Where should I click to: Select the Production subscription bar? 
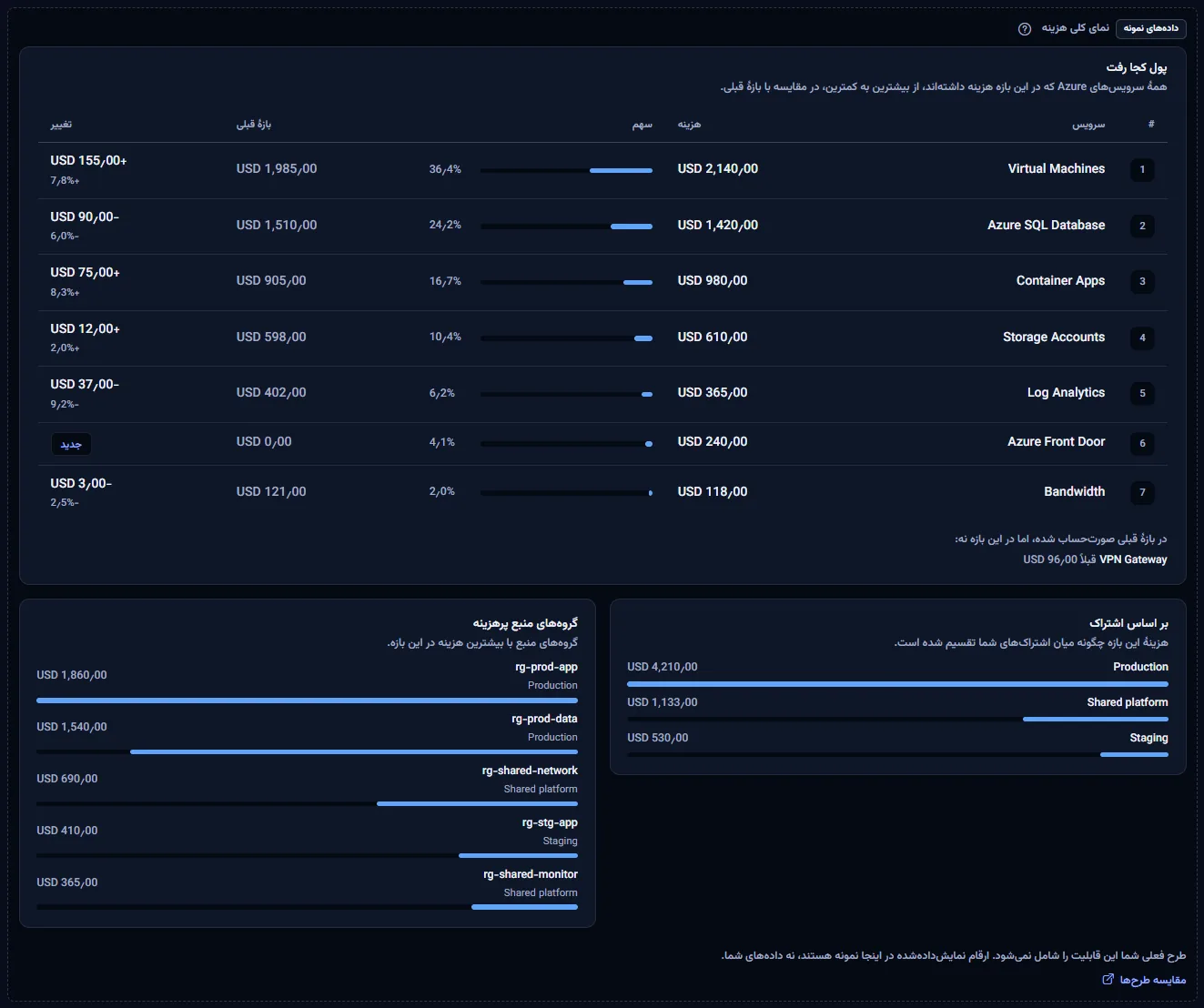pos(897,684)
